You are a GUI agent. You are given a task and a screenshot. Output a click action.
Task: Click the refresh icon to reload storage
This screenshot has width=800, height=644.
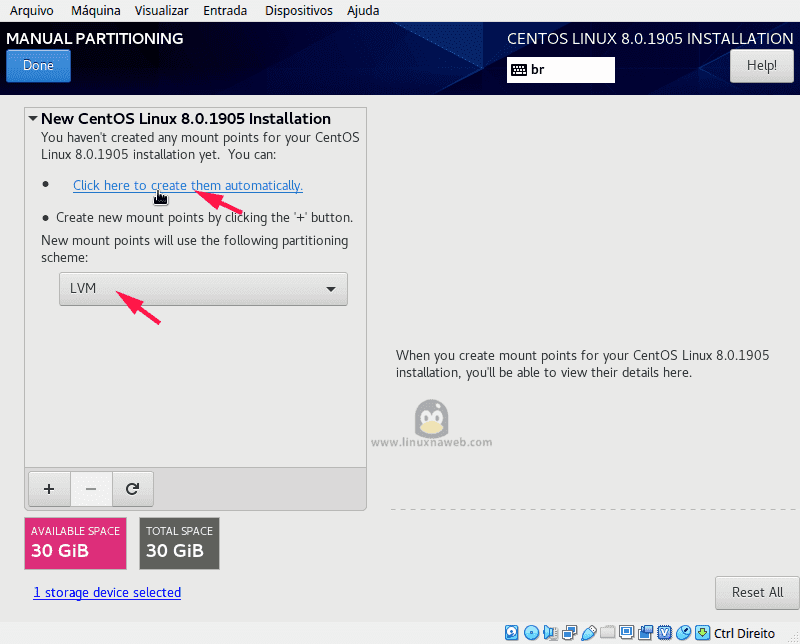pos(133,489)
